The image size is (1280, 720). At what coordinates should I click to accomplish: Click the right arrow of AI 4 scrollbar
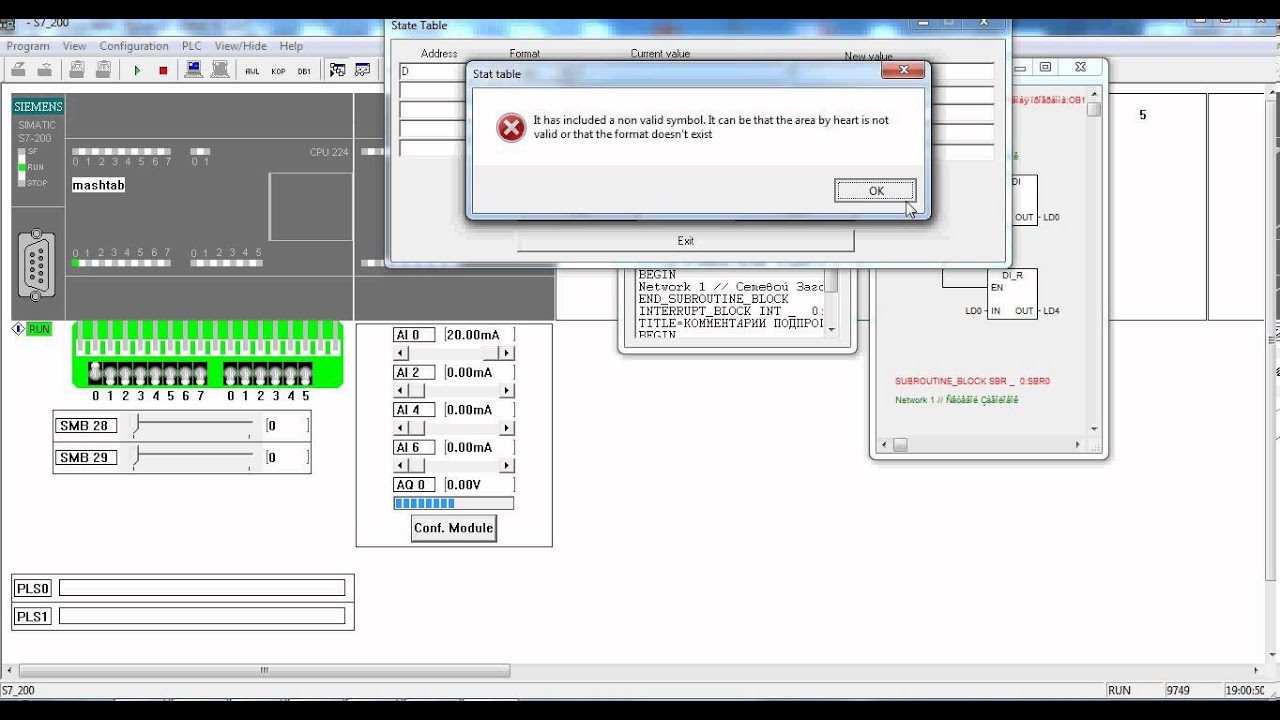click(507, 428)
